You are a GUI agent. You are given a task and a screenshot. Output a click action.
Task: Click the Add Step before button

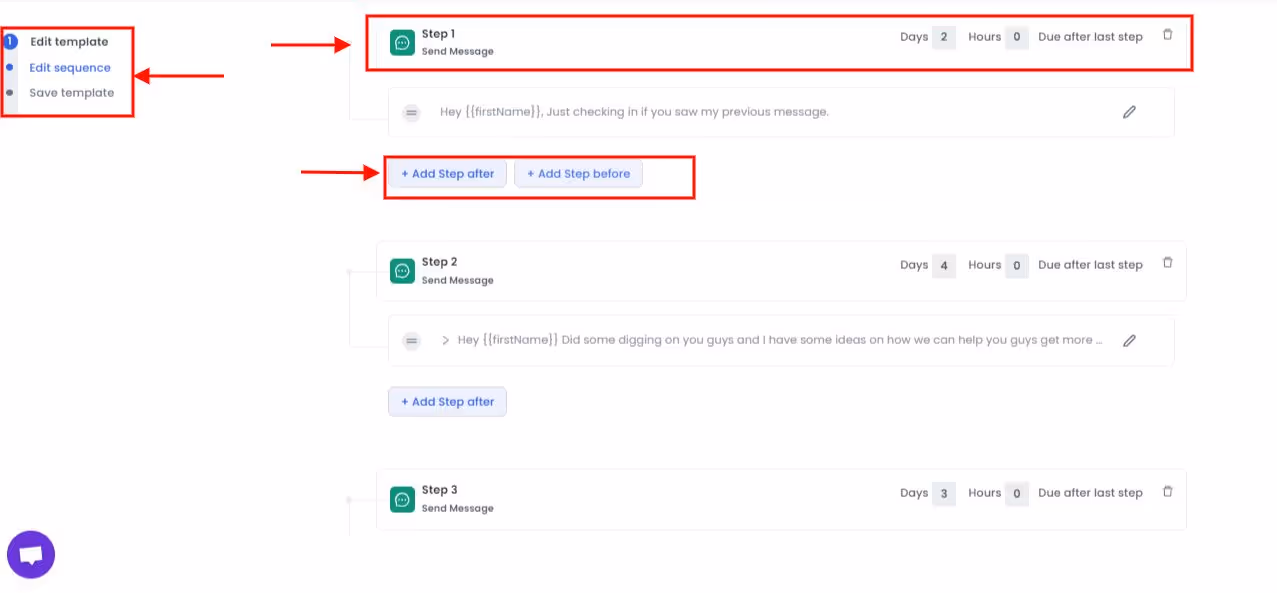578,173
